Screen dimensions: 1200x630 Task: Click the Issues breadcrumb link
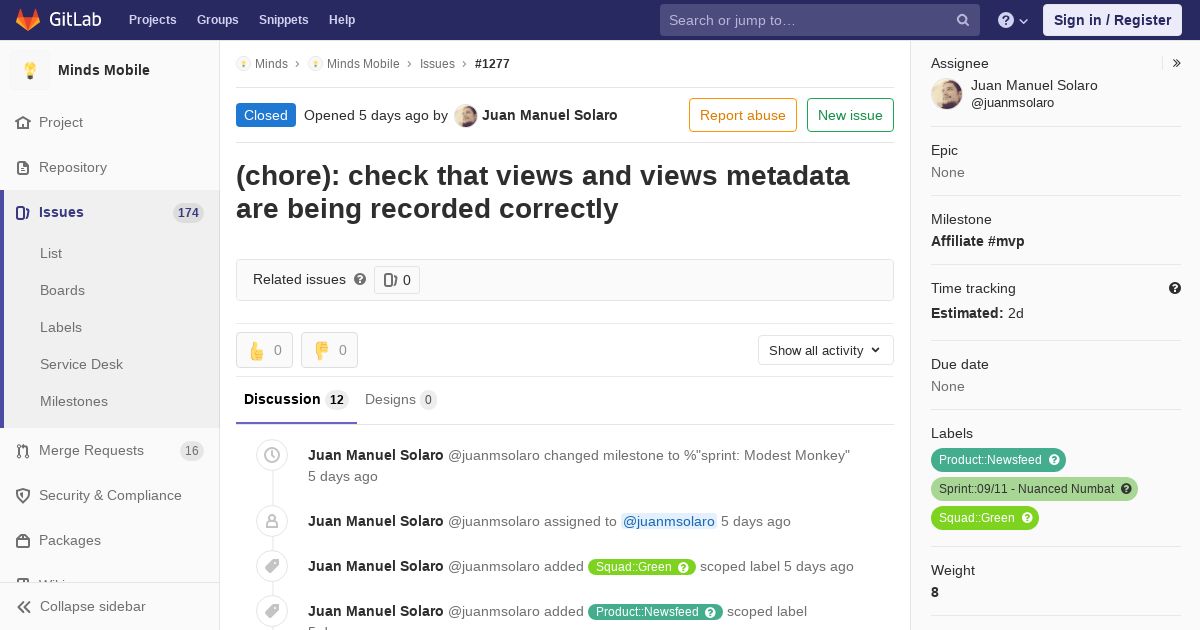point(437,63)
